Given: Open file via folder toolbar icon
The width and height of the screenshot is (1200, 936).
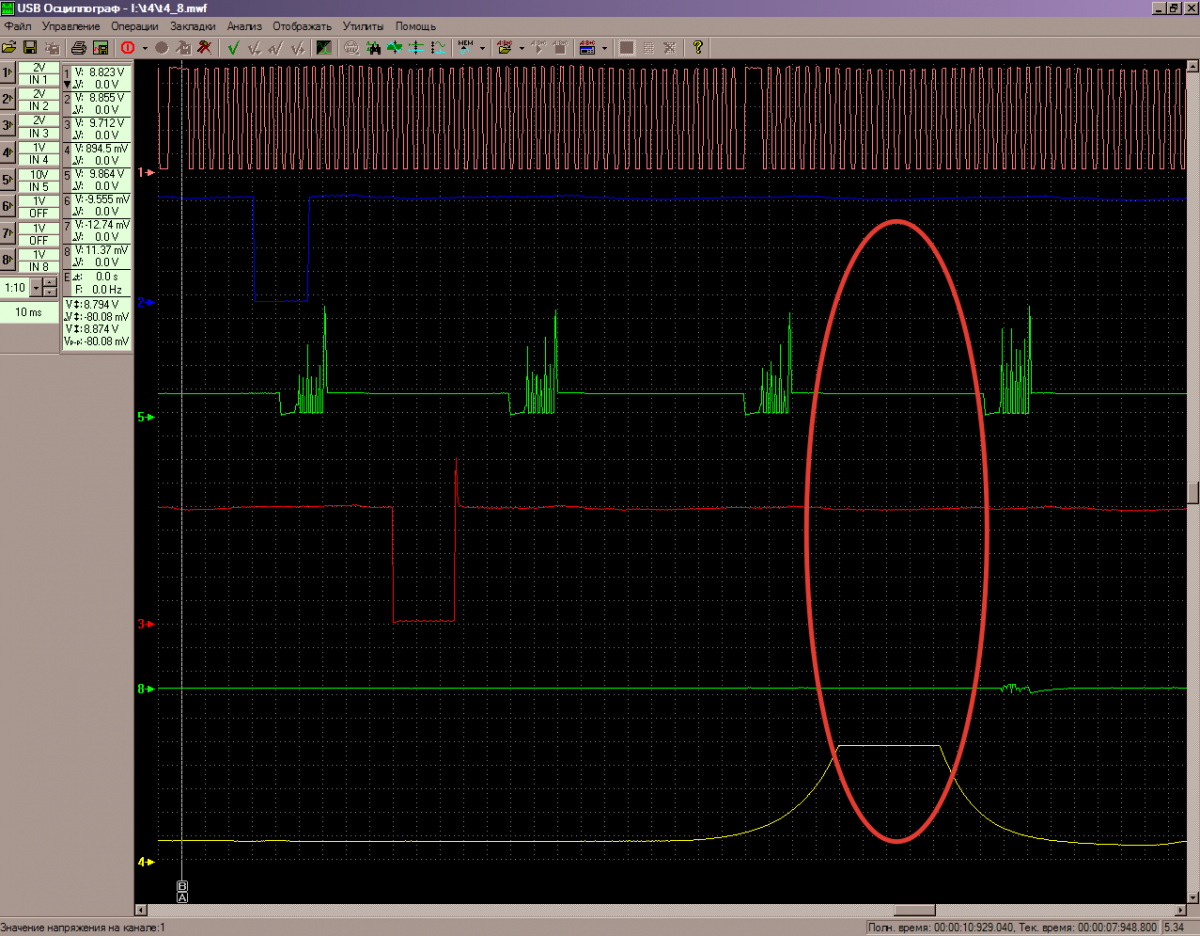Looking at the screenshot, I should pyautogui.click(x=10, y=47).
